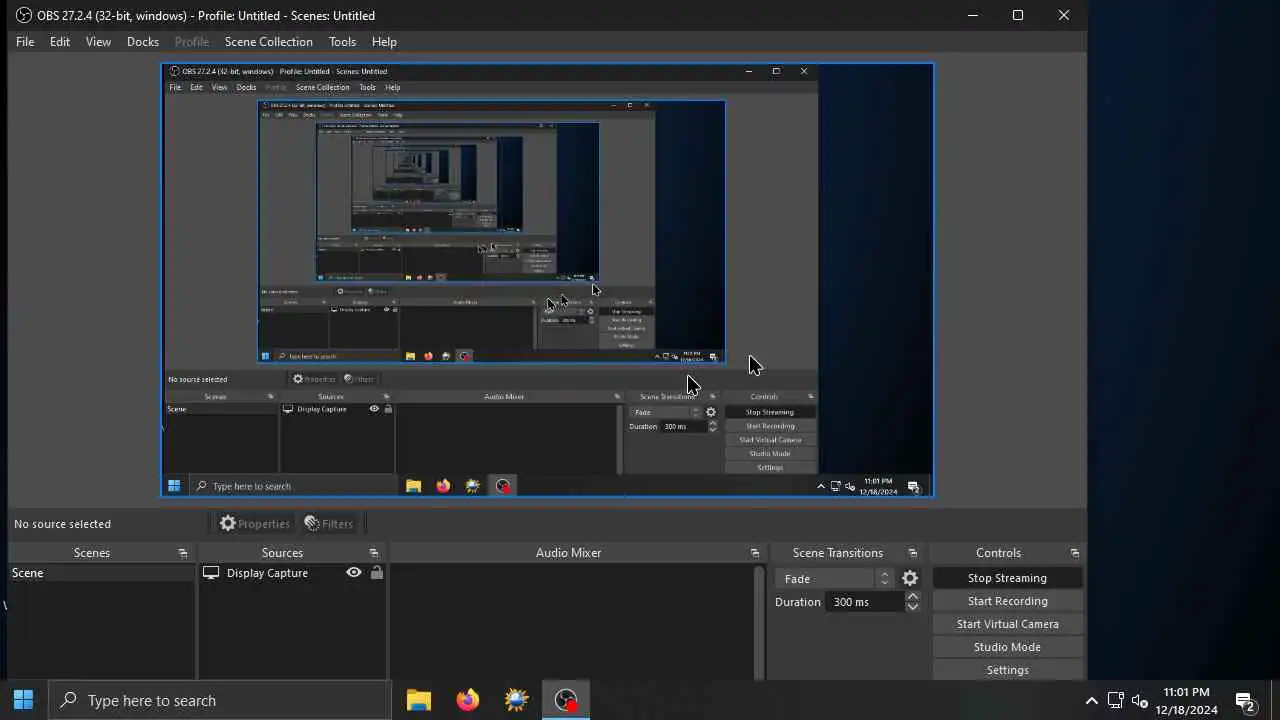Viewport: 1280px width, 720px height.
Task: Open the Tools menu
Action: click(342, 42)
